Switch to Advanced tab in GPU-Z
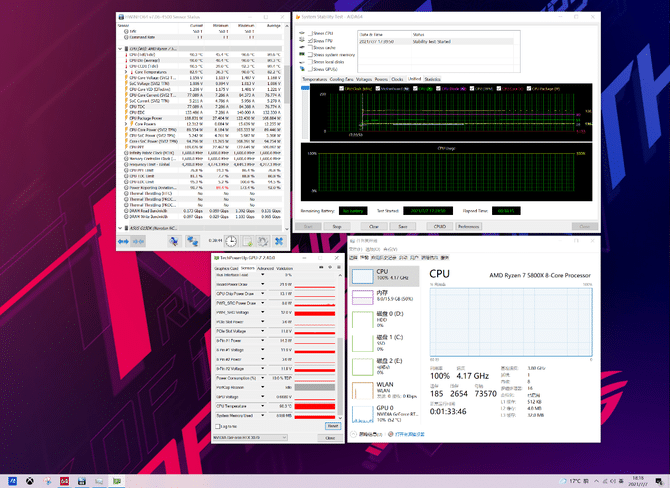The image size is (670, 488). 265,268
